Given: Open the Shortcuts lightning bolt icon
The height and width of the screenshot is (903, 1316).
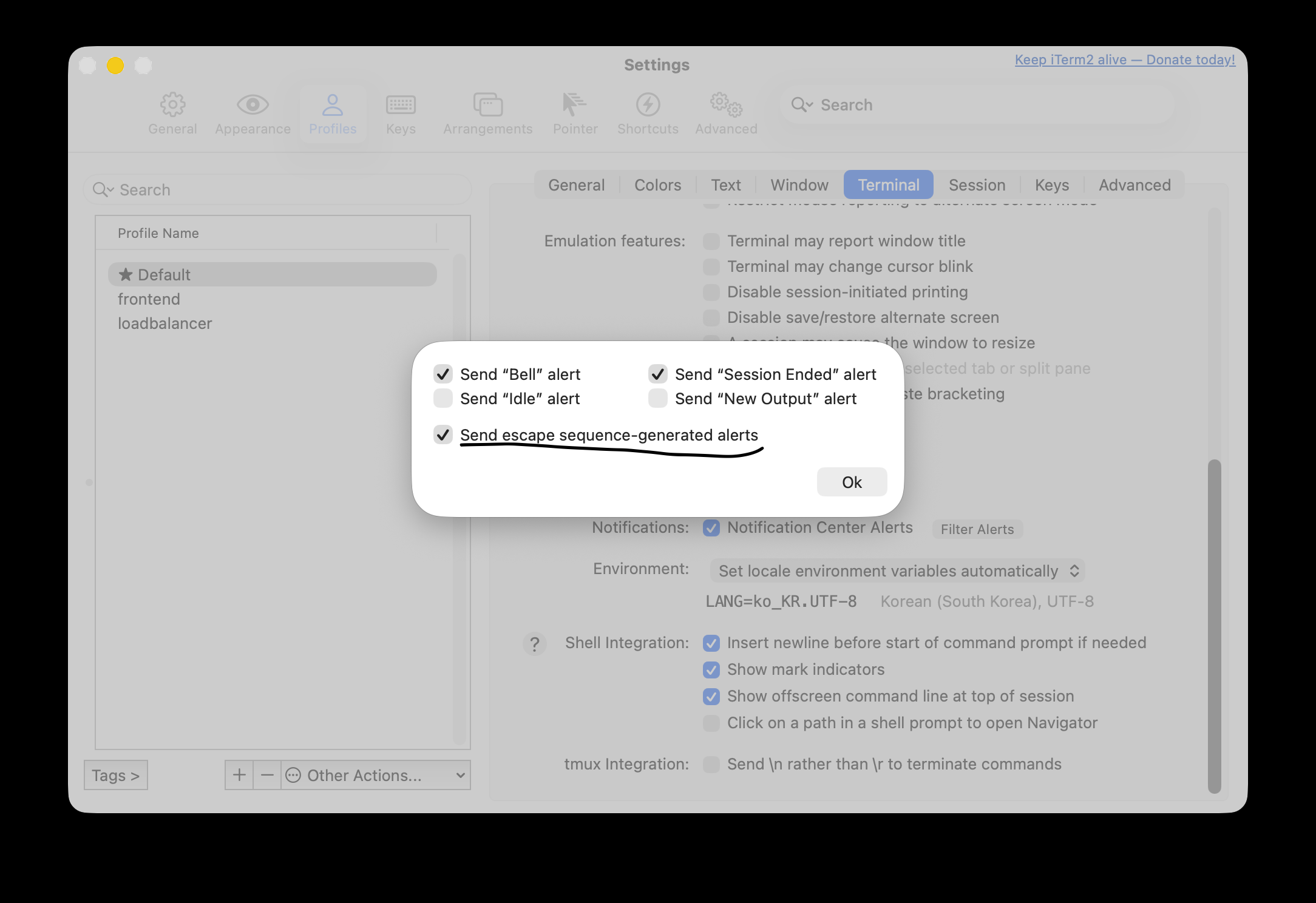Looking at the screenshot, I should pyautogui.click(x=648, y=105).
